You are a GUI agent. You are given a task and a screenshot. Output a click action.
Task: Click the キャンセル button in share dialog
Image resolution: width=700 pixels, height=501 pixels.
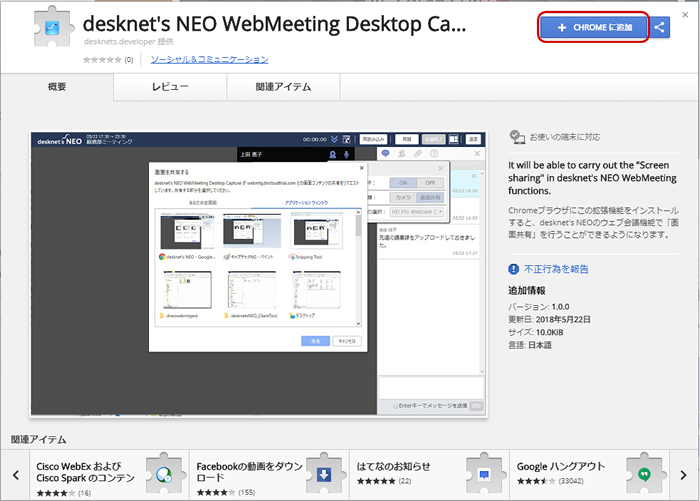(x=347, y=341)
